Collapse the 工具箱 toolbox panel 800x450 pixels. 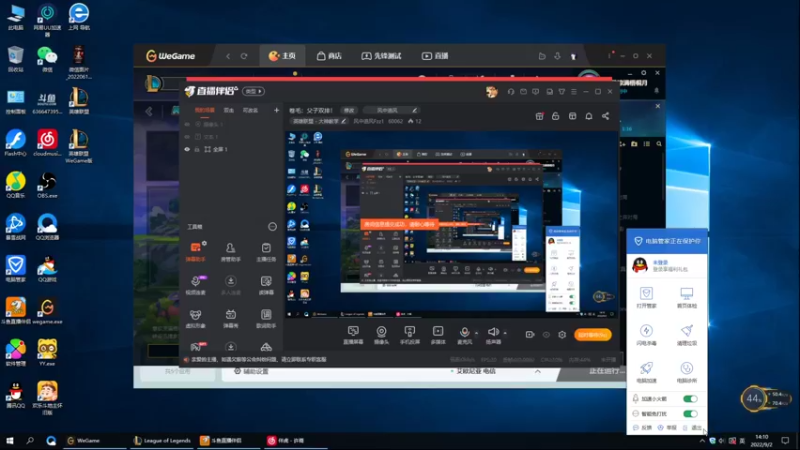[272, 227]
